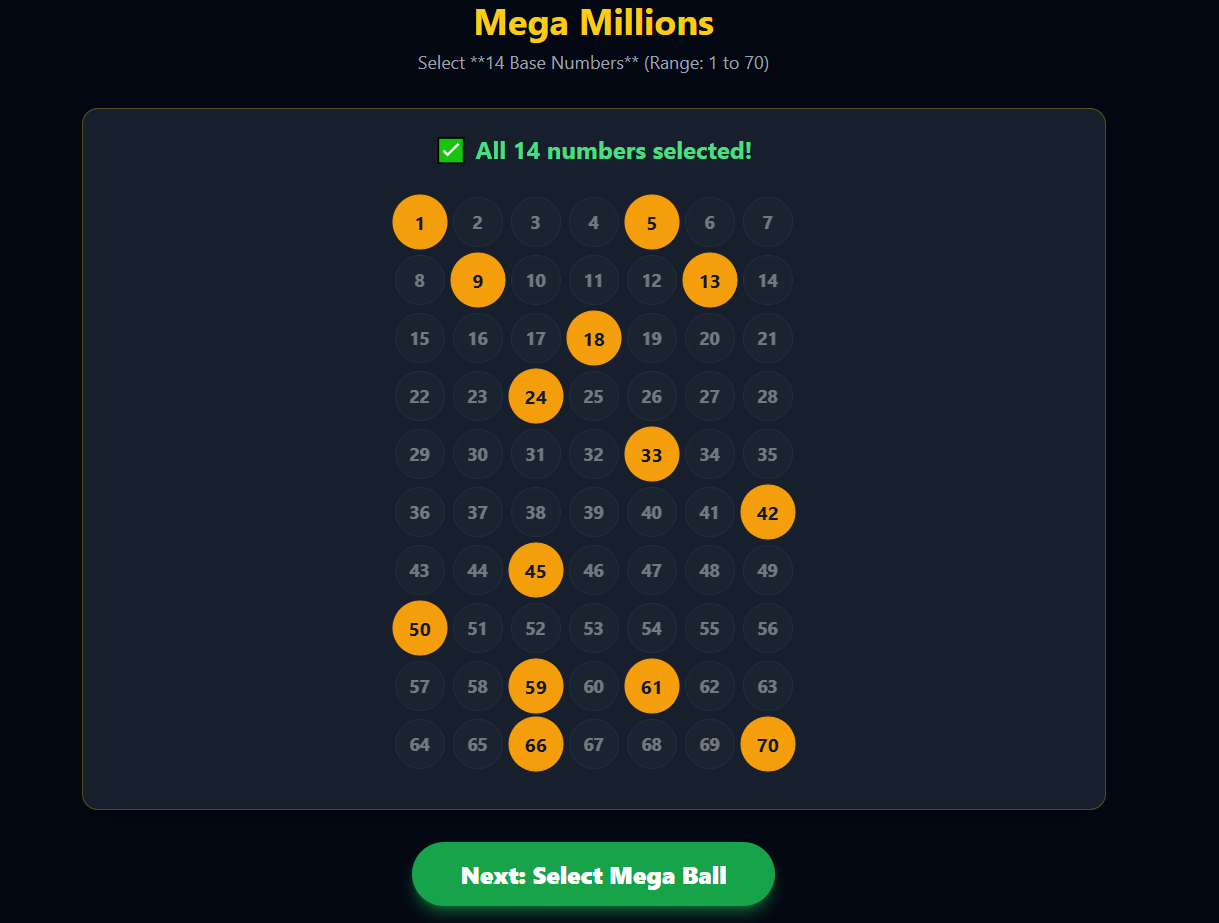Select number 29 on the grid
The image size is (1219, 923).
click(x=419, y=454)
